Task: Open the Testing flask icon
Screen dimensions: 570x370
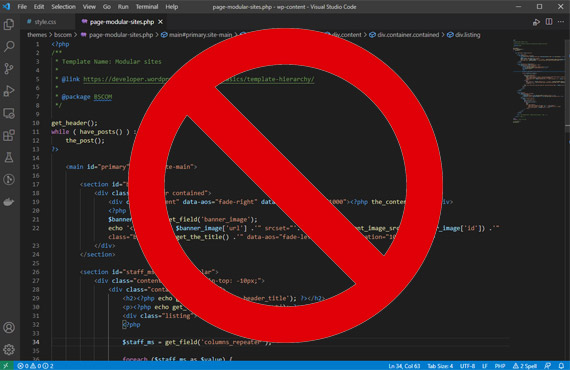Action: [x=9, y=157]
